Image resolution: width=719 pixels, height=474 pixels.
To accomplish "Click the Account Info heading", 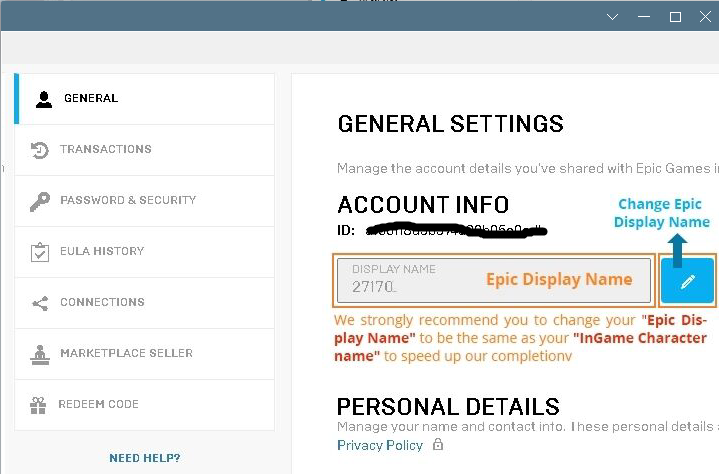I will coord(423,204).
